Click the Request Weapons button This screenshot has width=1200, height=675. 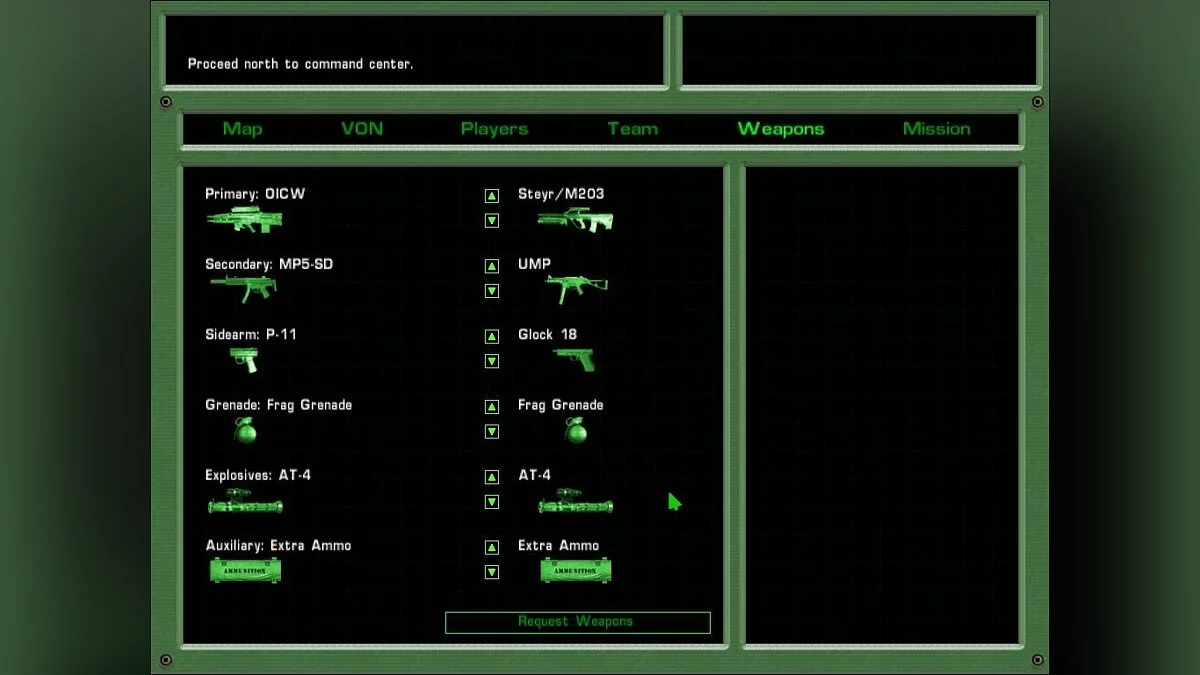(x=578, y=622)
